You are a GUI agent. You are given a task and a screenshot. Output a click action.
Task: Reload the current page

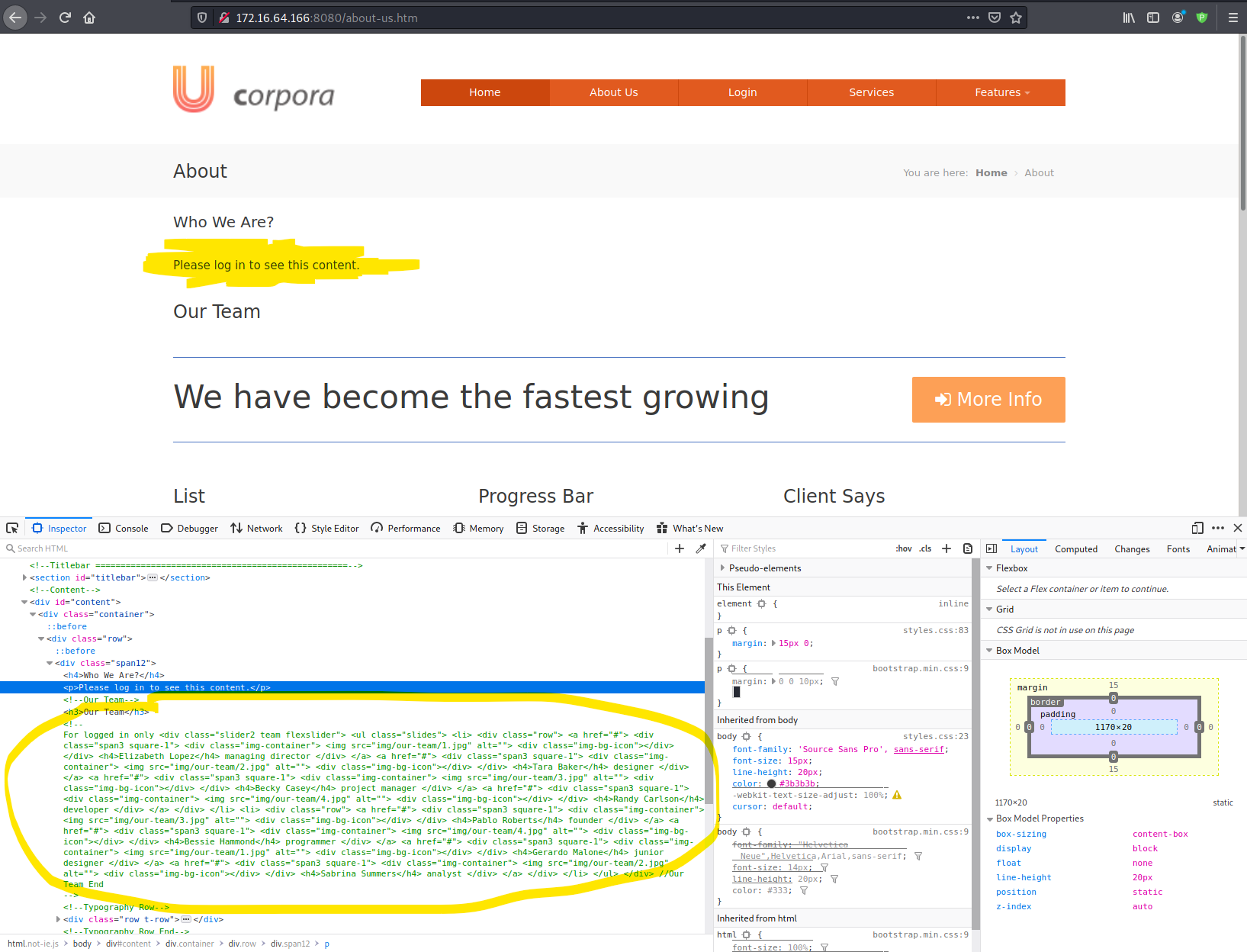[x=65, y=18]
